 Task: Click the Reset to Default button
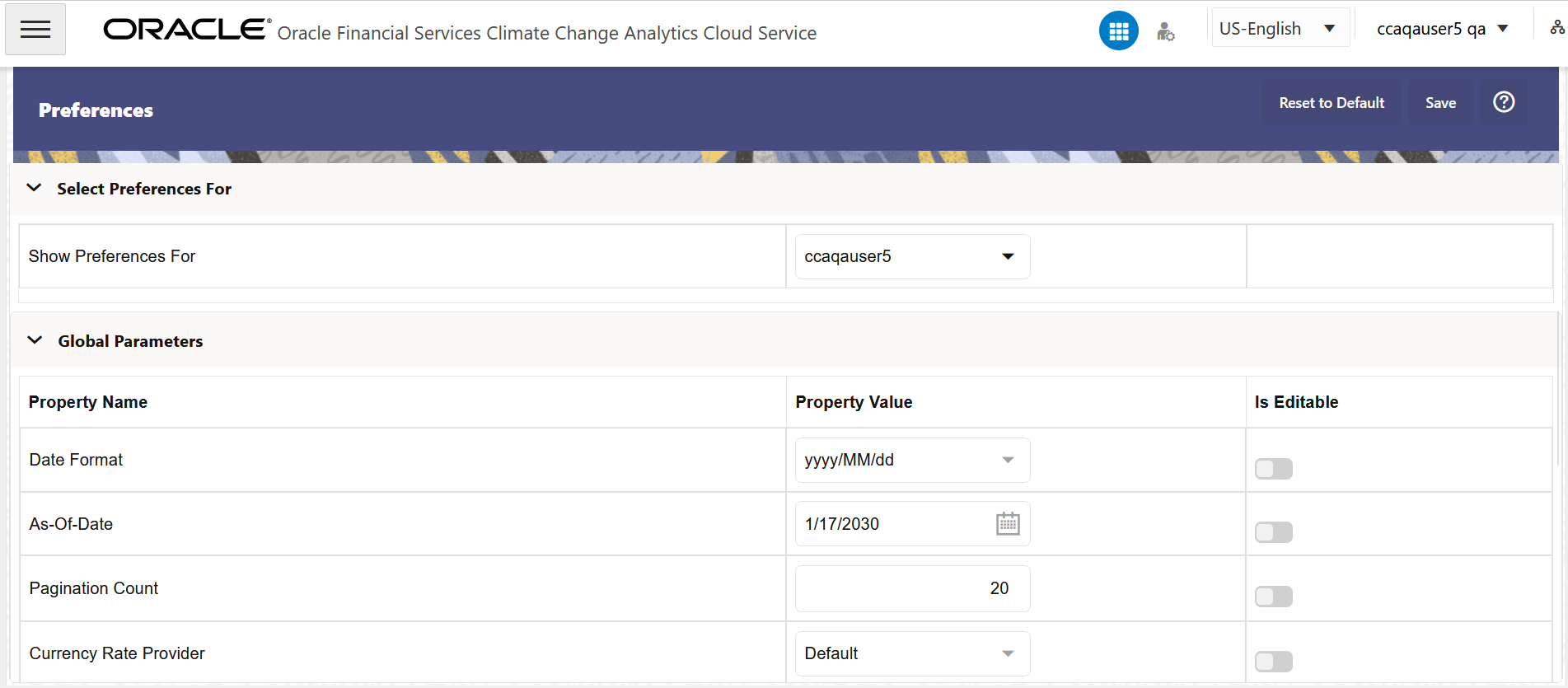[x=1331, y=103]
